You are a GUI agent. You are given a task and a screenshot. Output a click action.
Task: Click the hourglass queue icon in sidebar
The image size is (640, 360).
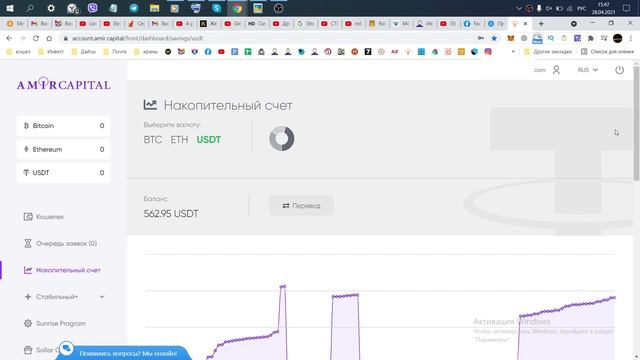coord(28,243)
